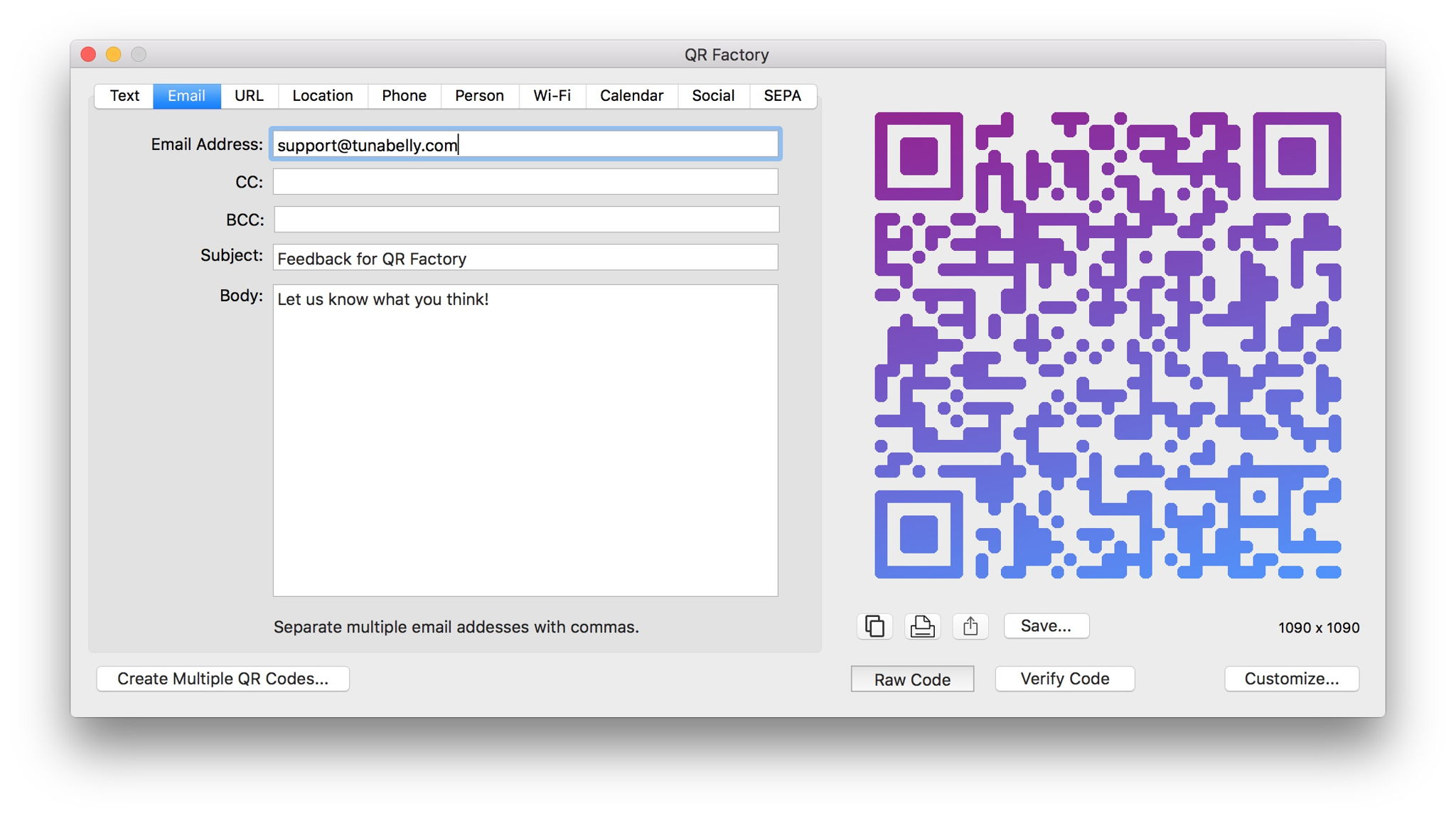Copy the QR code to clipboard

tap(874, 626)
